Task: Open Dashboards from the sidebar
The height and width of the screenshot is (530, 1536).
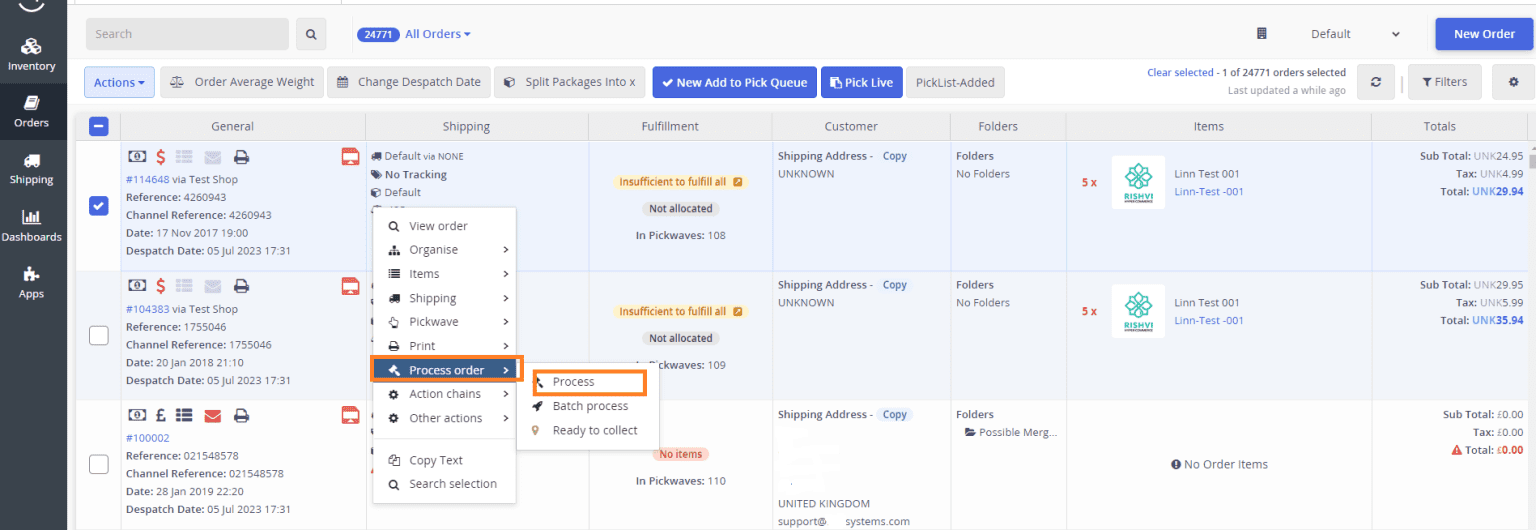Action: (31, 226)
